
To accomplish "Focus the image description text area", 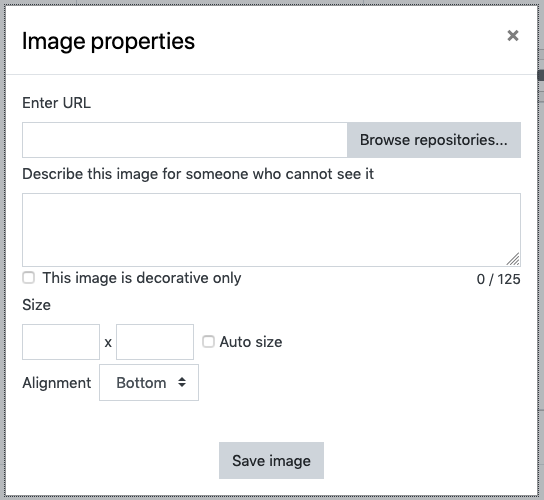I will pos(271,230).
